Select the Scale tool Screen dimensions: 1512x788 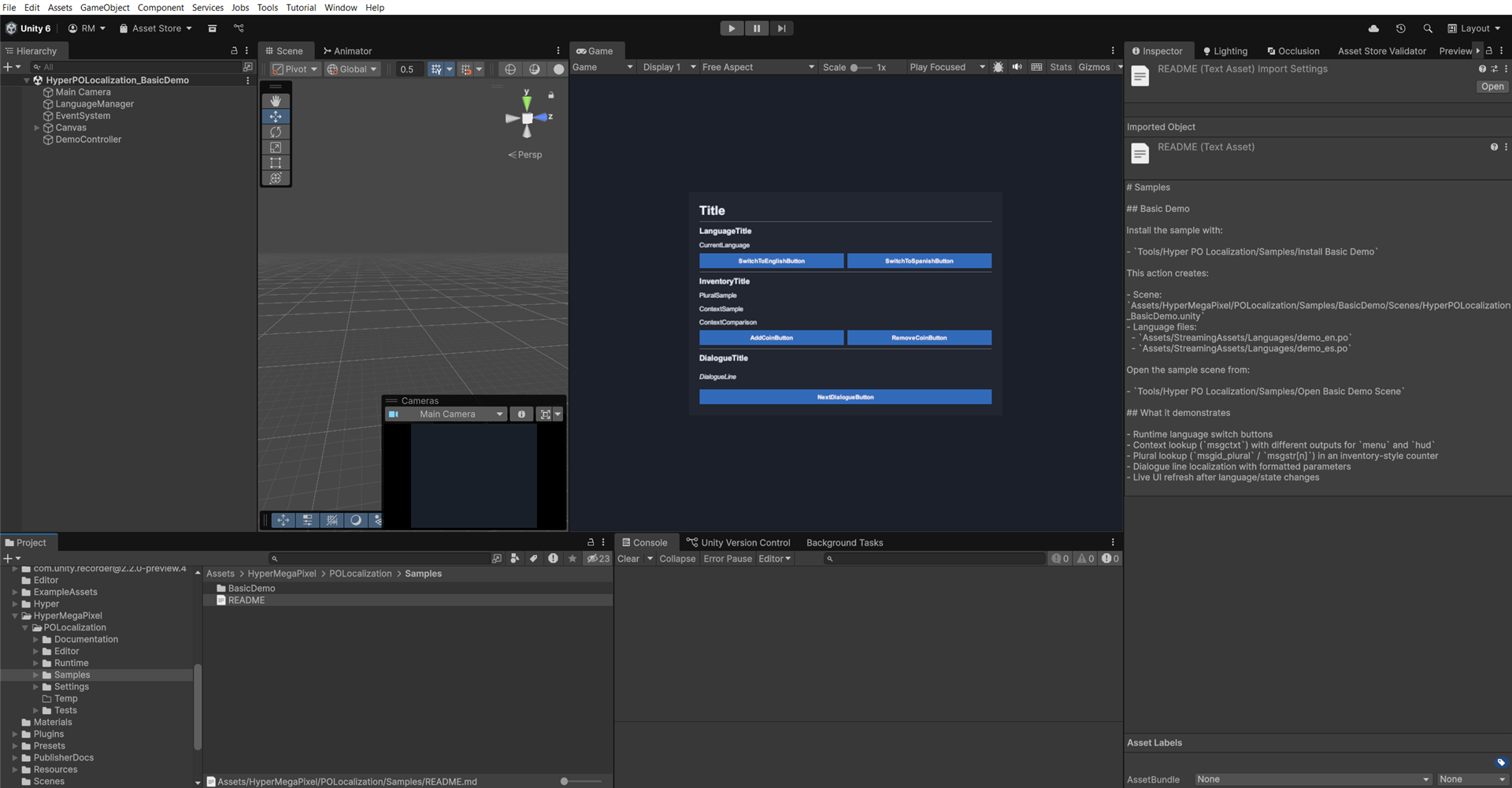[276, 147]
